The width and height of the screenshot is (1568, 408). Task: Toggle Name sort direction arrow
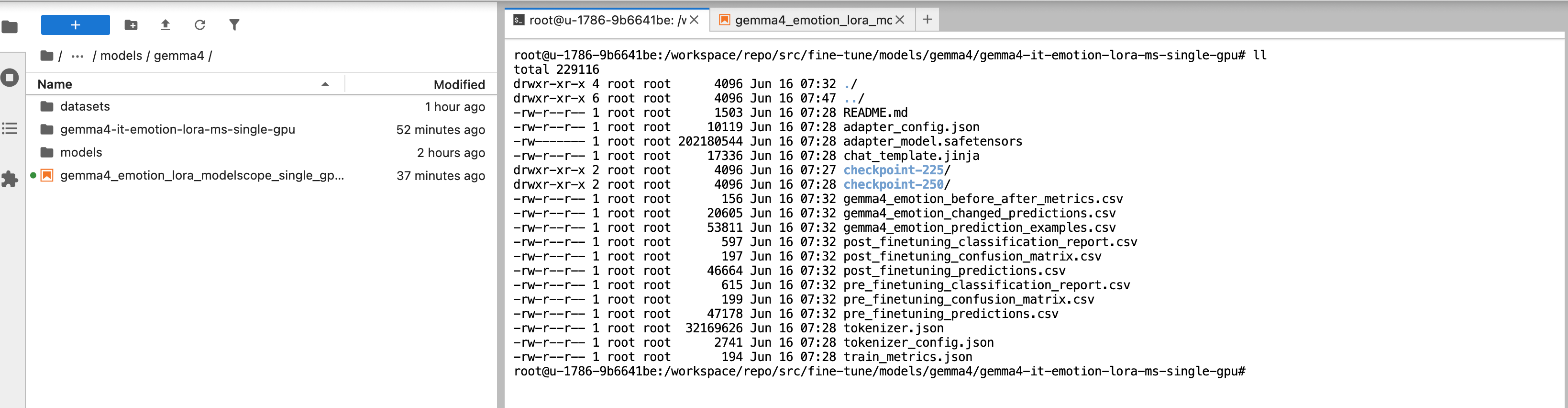point(325,84)
